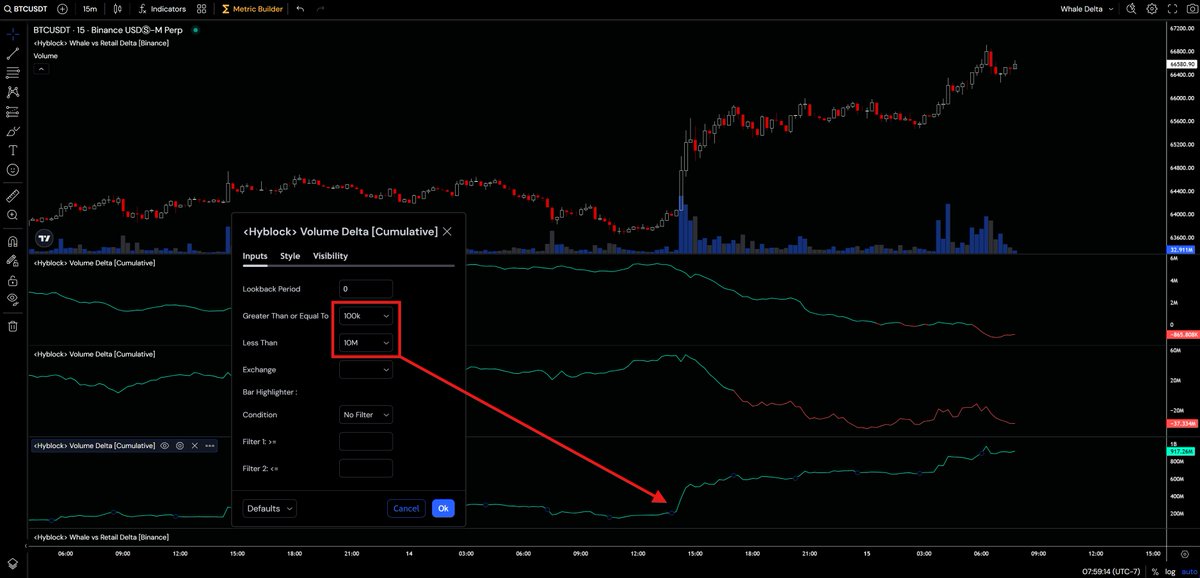Open the patterns drawing tools

[13, 92]
